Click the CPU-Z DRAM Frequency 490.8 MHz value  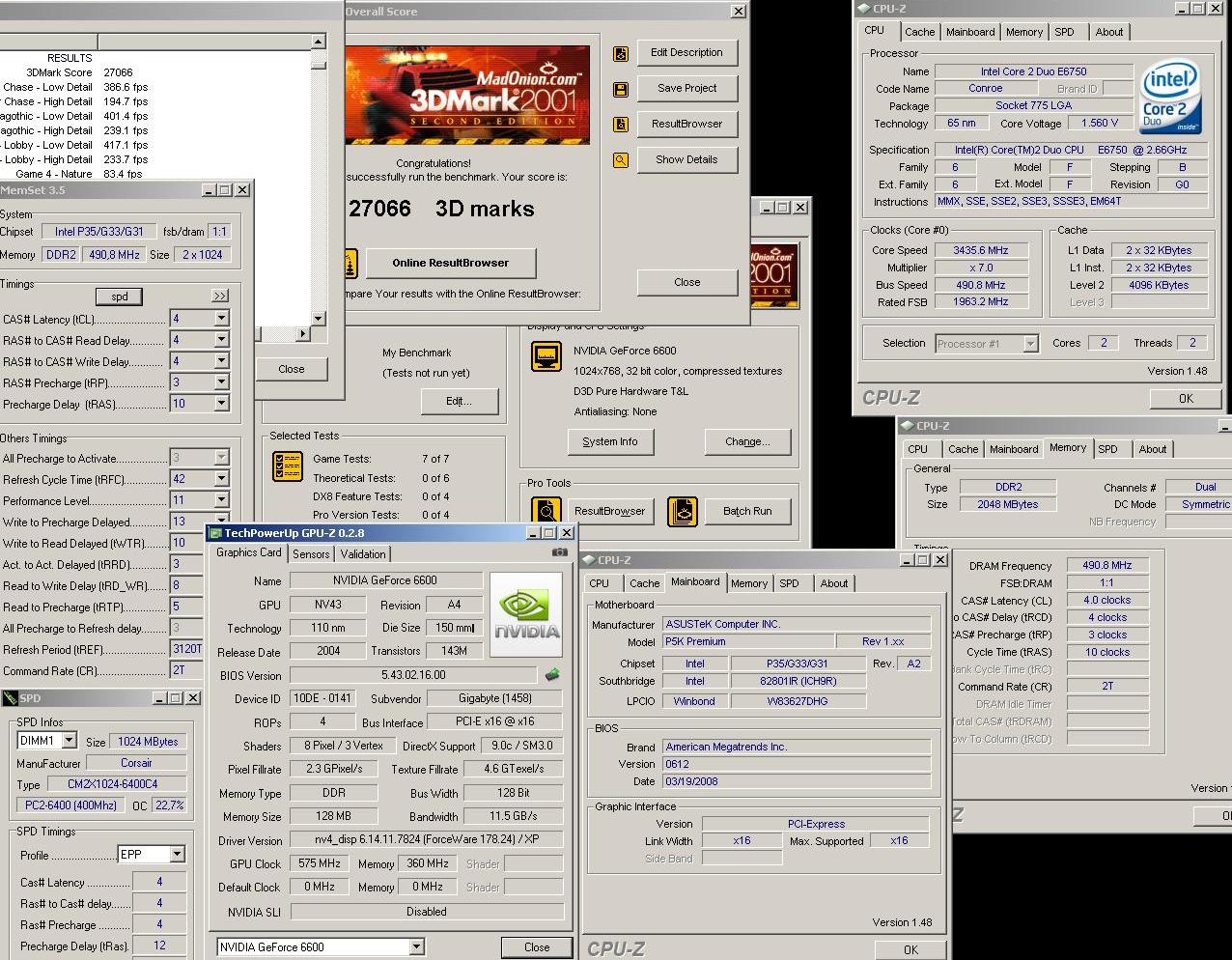click(1106, 566)
